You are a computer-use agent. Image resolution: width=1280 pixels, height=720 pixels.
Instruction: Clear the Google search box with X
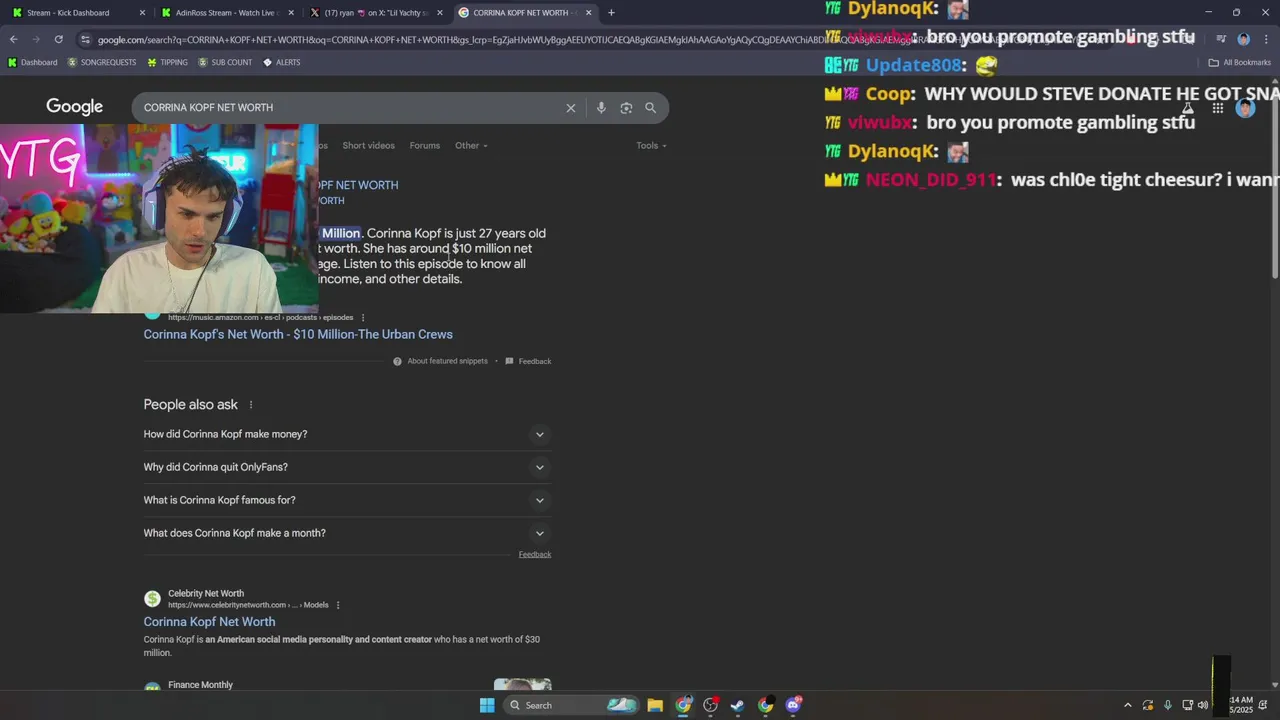(x=571, y=108)
